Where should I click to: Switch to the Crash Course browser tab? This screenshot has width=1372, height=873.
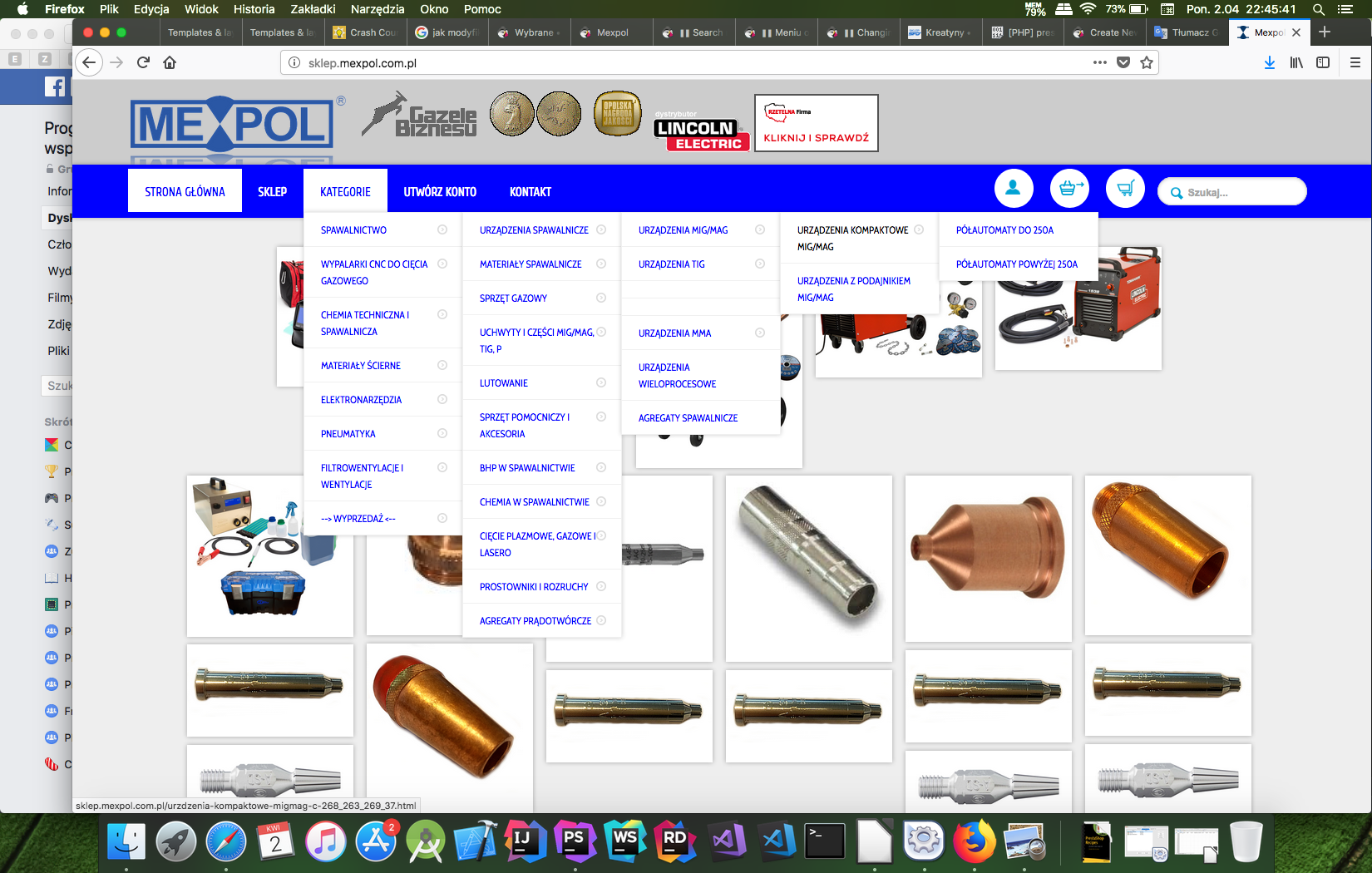(366, 32)
